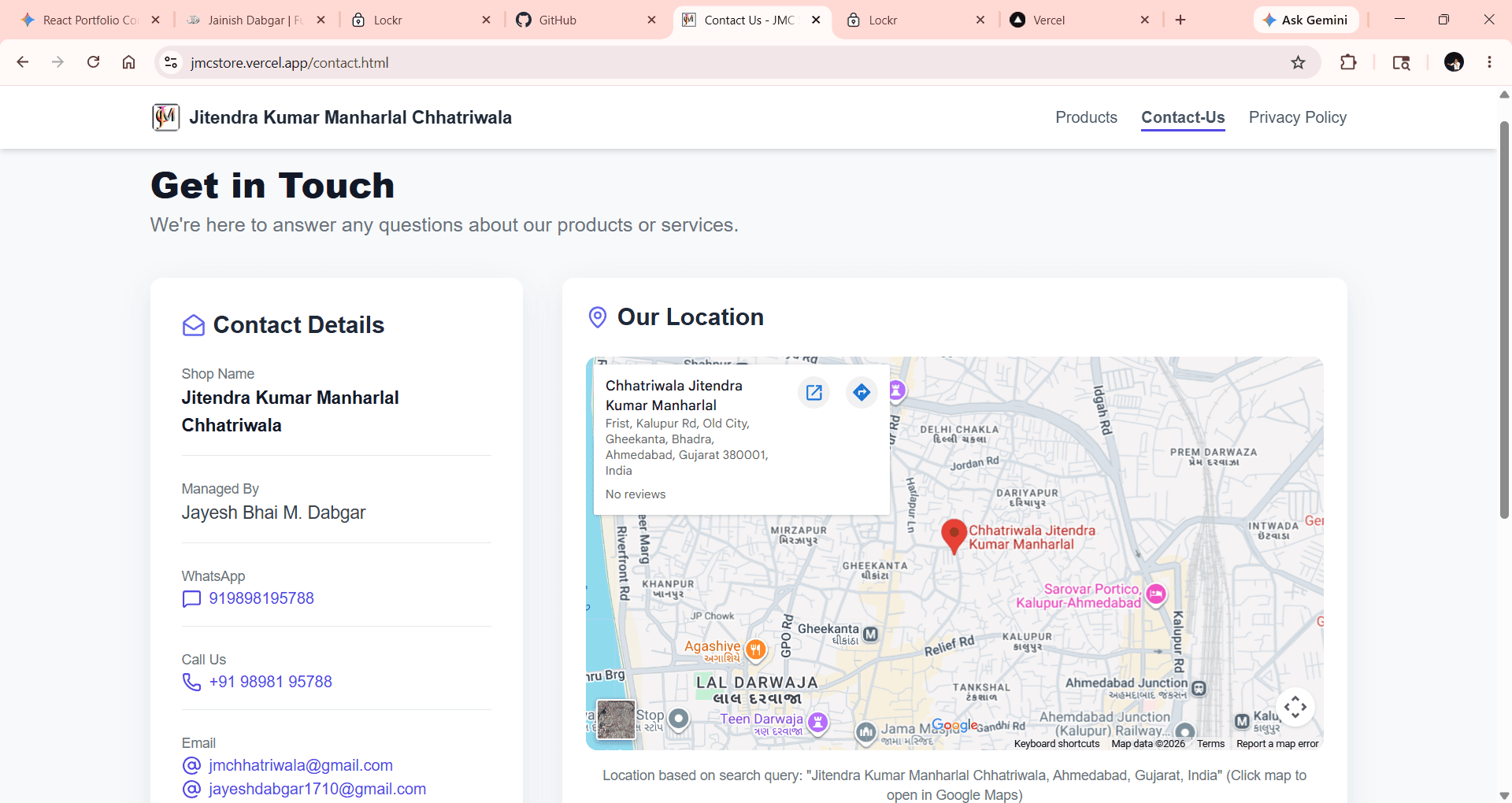The height and width of the screenshot is (803, 1512).
Task: Click the blue Directions icon on map card
Action: [862, 392]
